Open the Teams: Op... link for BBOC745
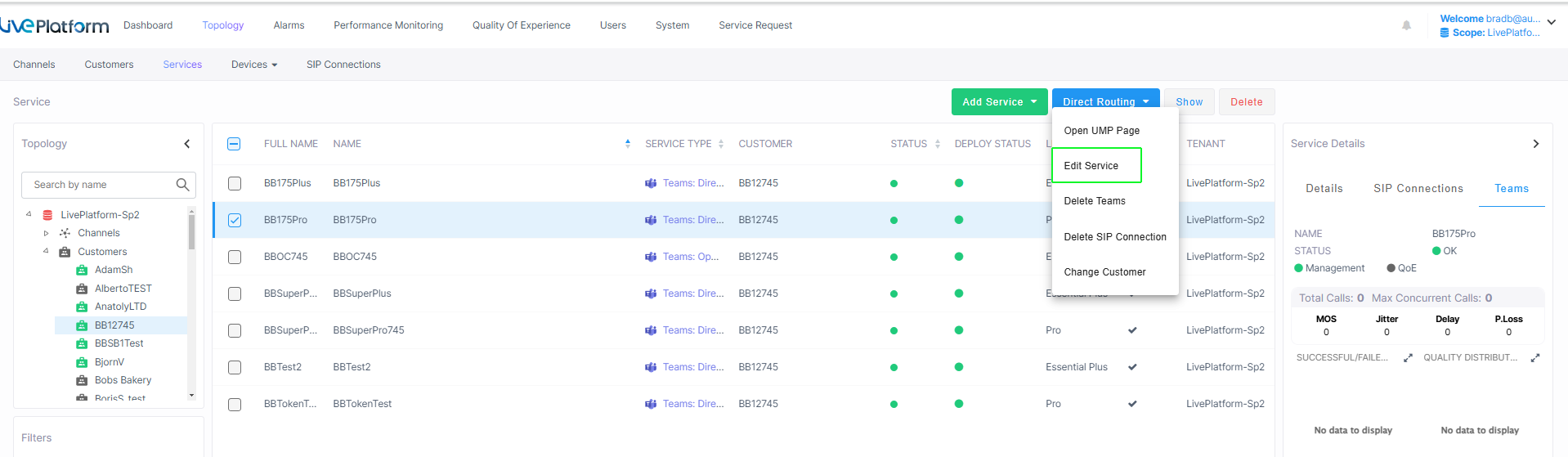Image resolution: width=1568 pixels, height=457 pixels. point(691,257)
